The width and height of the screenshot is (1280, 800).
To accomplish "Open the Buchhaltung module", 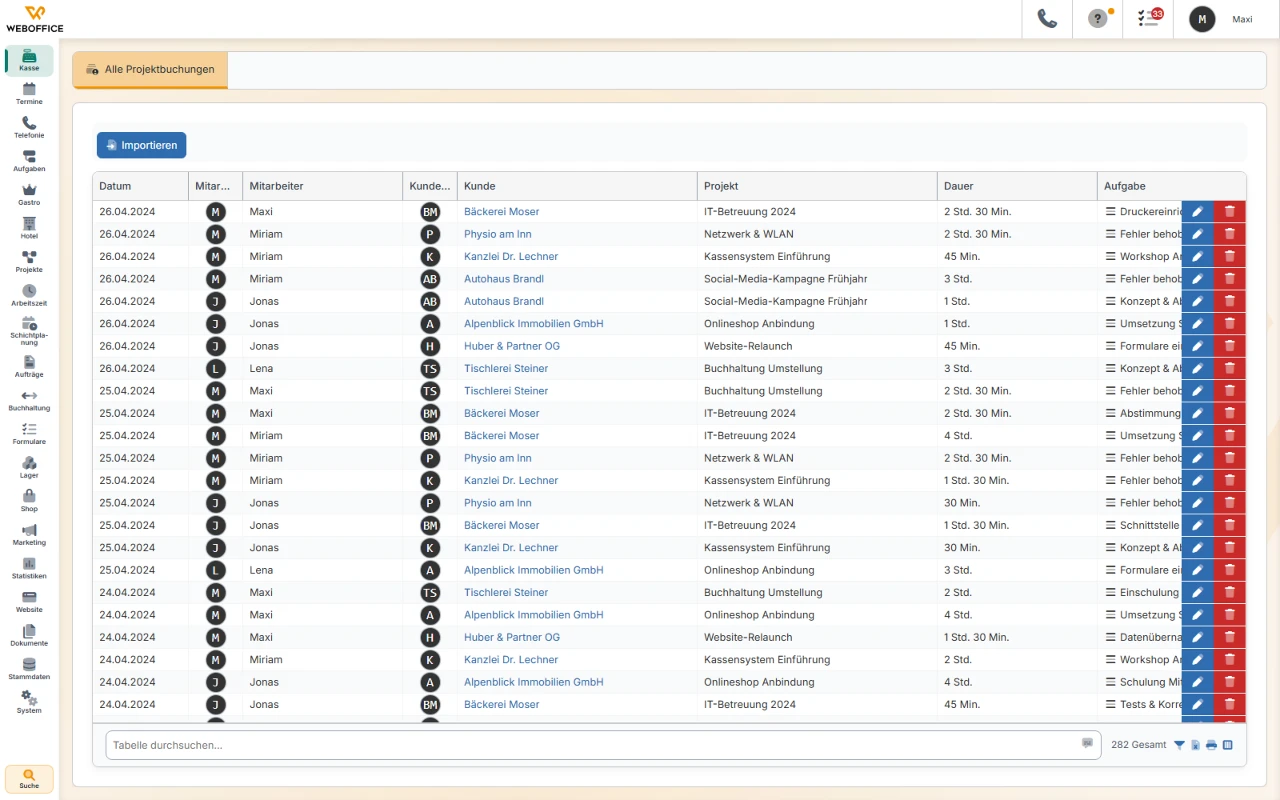I will [x=29, y=401].
